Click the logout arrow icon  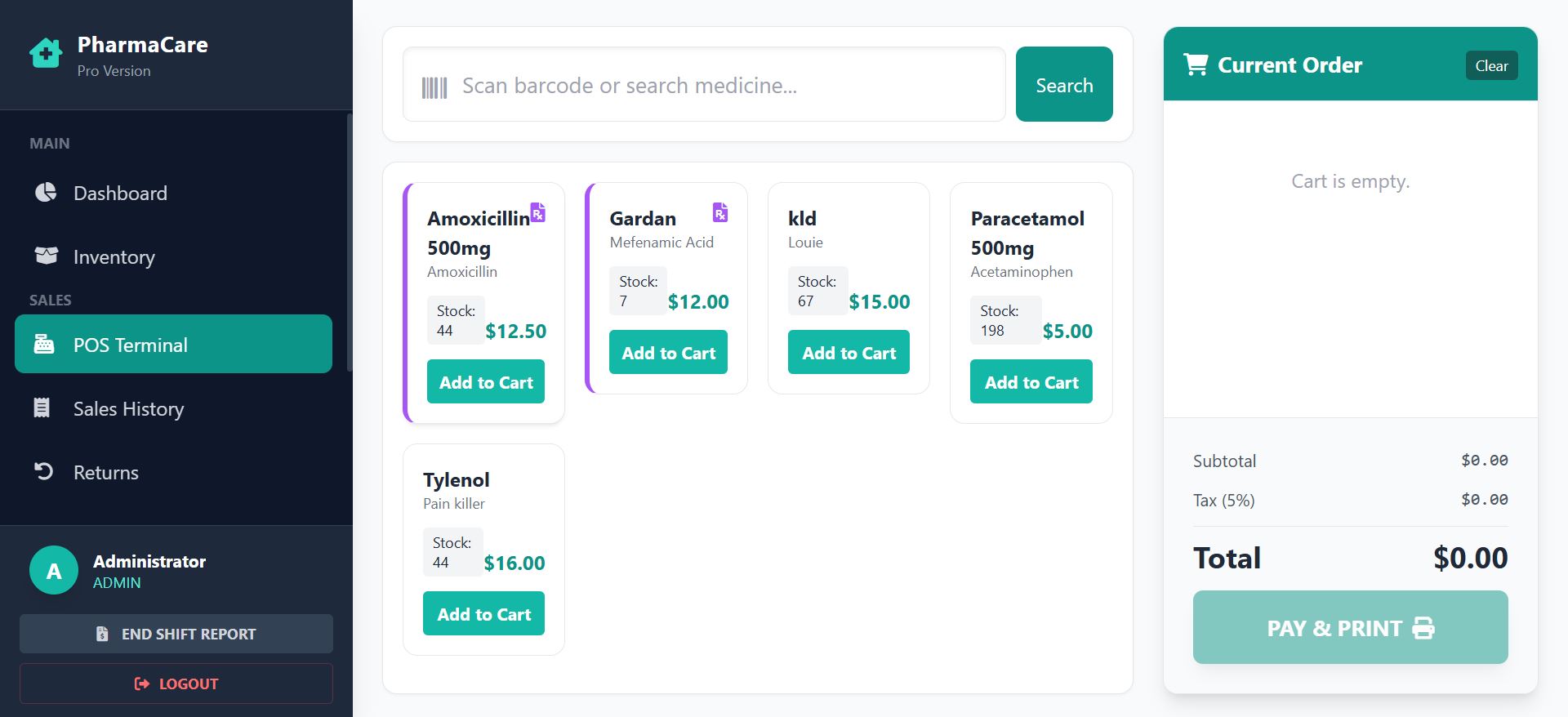[142, 684]
